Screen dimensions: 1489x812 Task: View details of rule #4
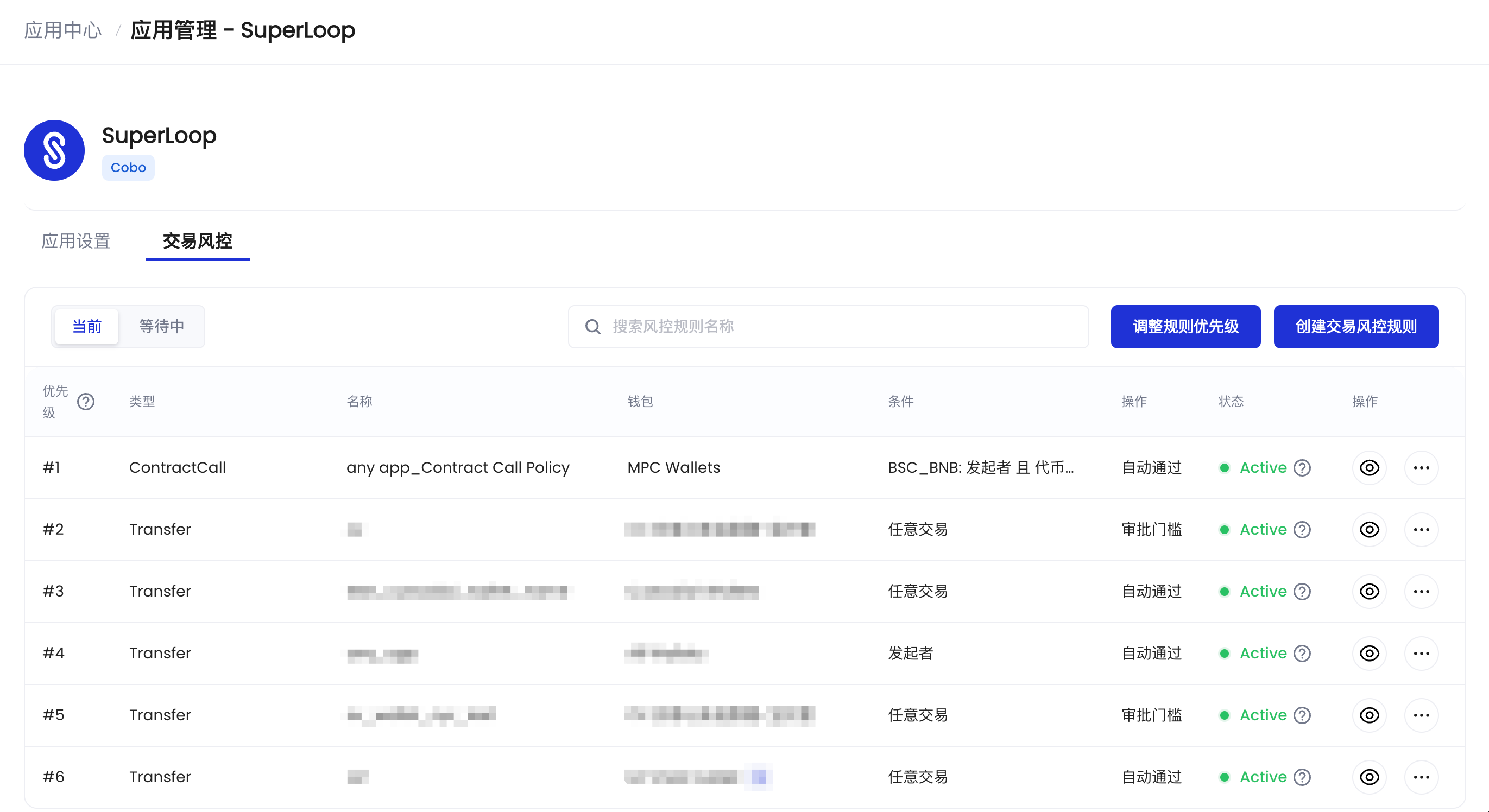pos(1369,653)
